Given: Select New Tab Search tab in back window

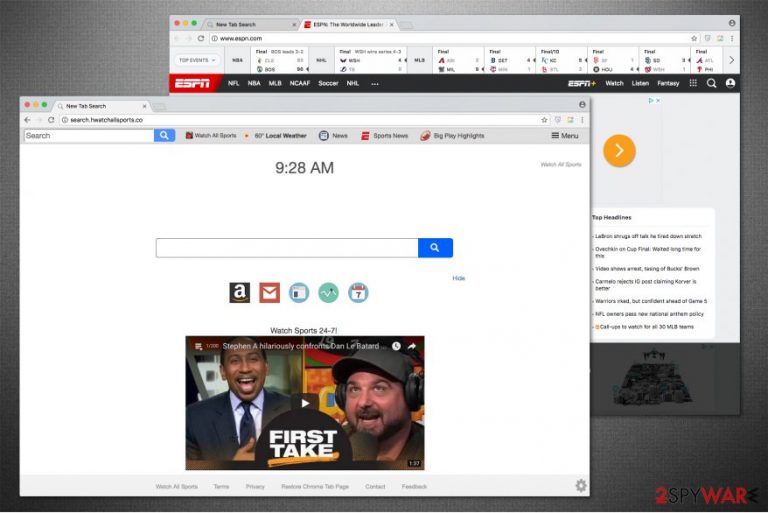Looking at the screenshot, I should tap(251, 24).
